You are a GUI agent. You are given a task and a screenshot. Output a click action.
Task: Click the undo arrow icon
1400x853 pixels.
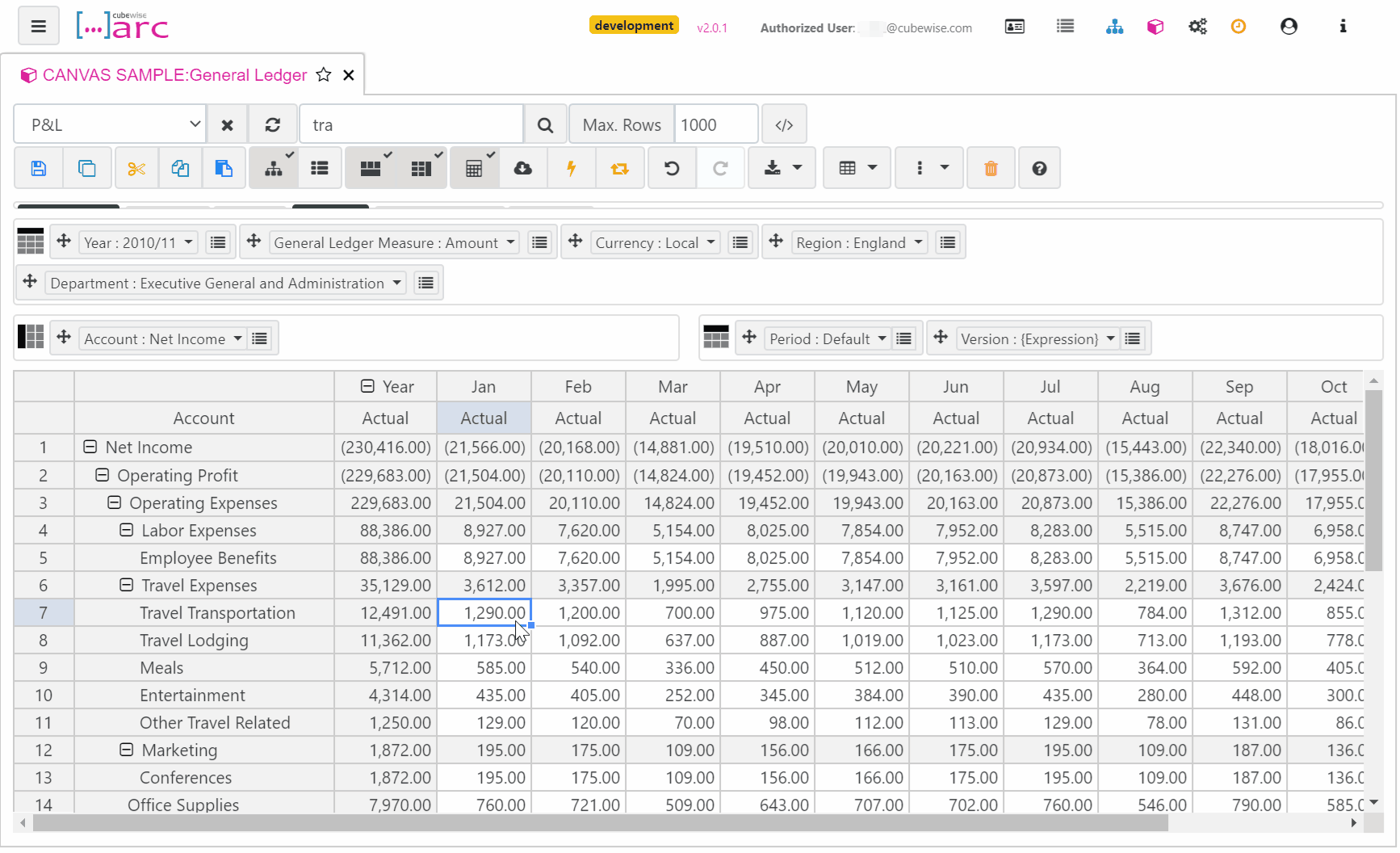pos(672,168)
